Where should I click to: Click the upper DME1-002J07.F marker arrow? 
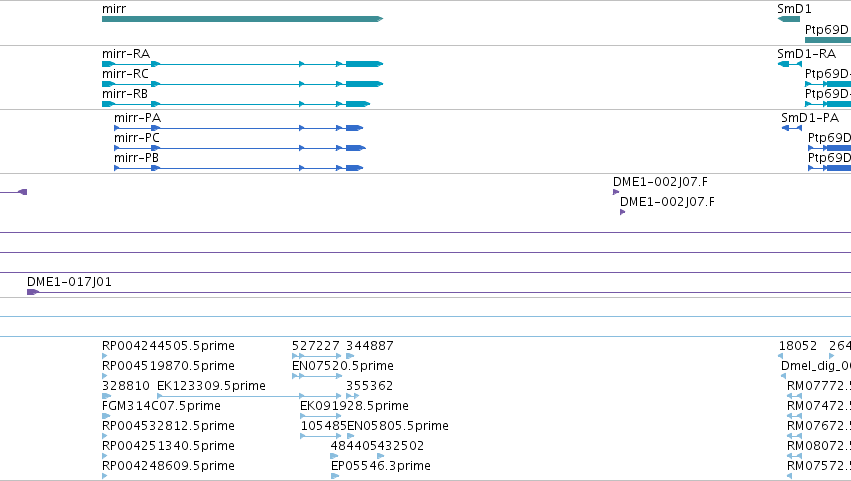616,192
